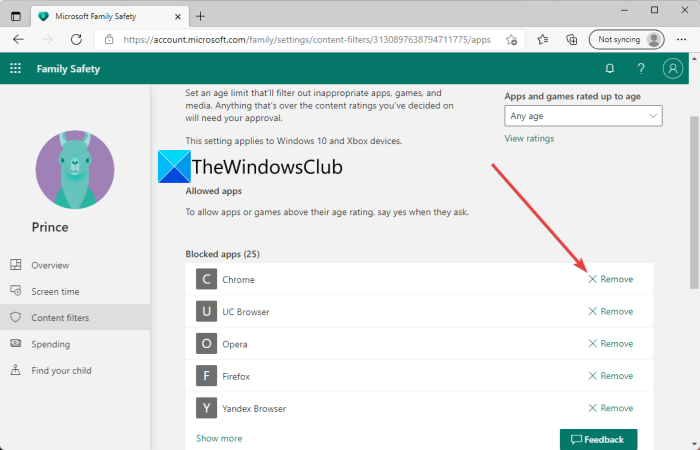
Task: Open the notifications bell
Action: (609, 68)
